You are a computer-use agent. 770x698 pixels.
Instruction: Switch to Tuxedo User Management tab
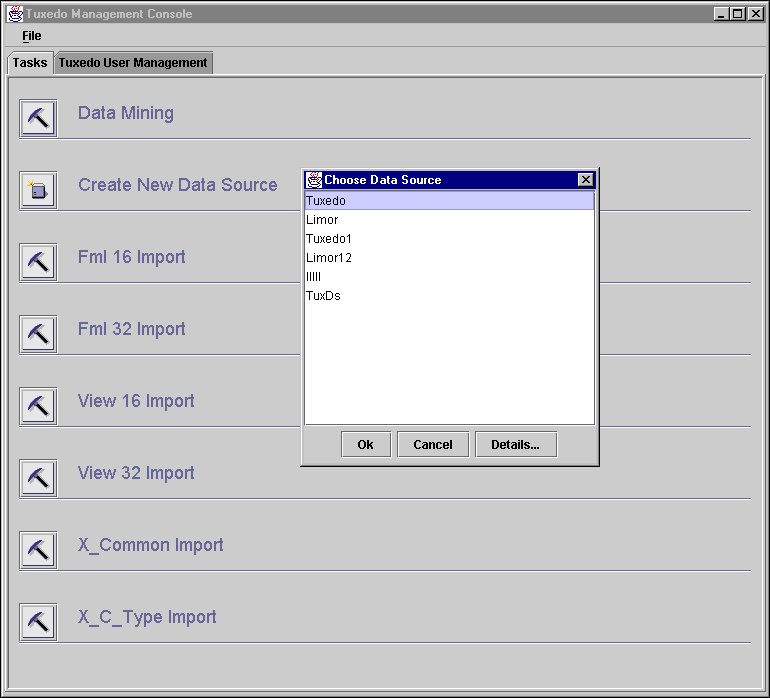(x=133, y=63)
